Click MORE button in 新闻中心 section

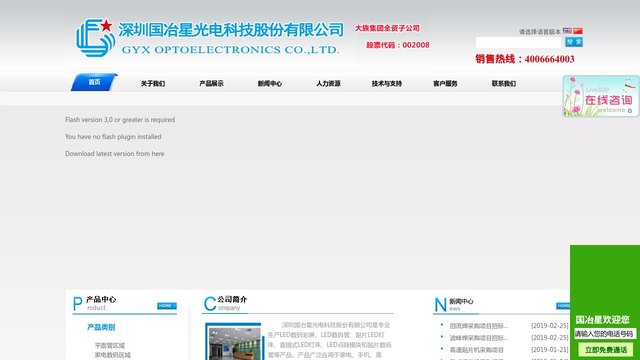563,306
